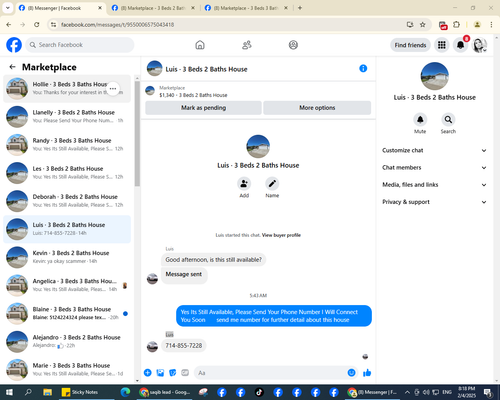Open Chrome's three-dot menu

click(491, 25)
